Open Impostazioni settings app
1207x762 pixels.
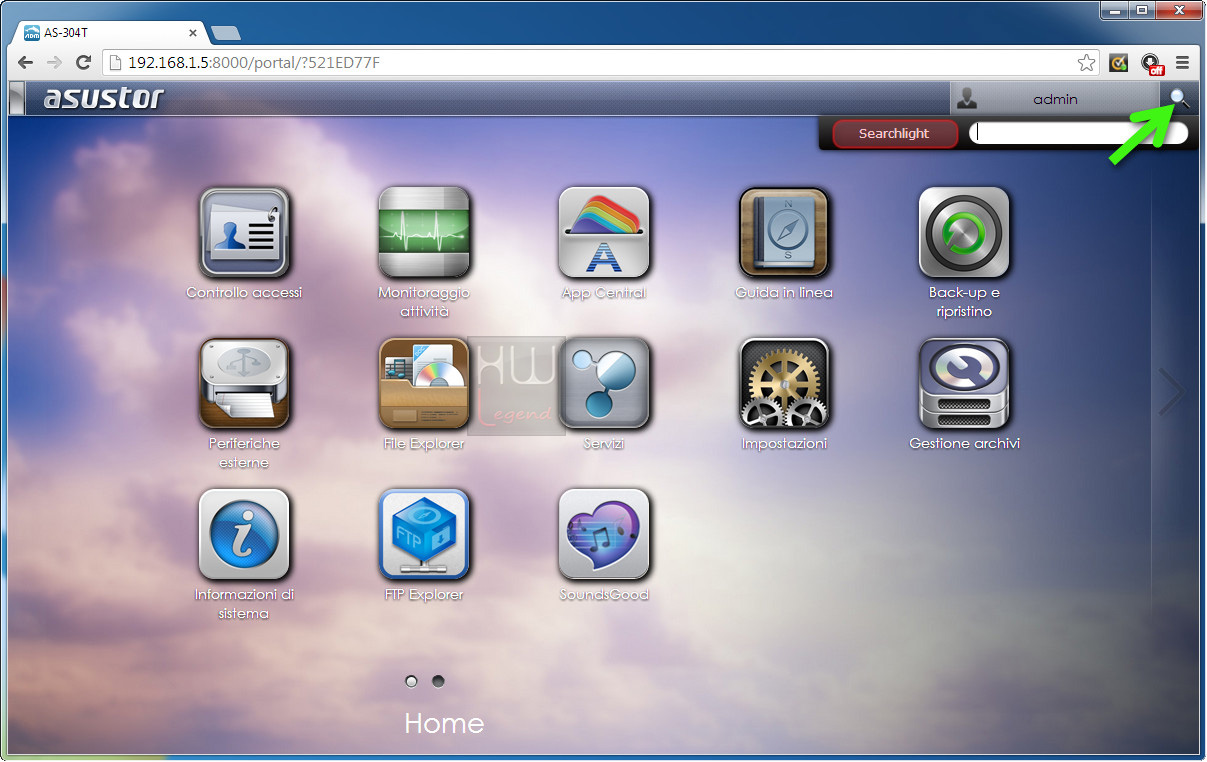(x=784, y=383)
